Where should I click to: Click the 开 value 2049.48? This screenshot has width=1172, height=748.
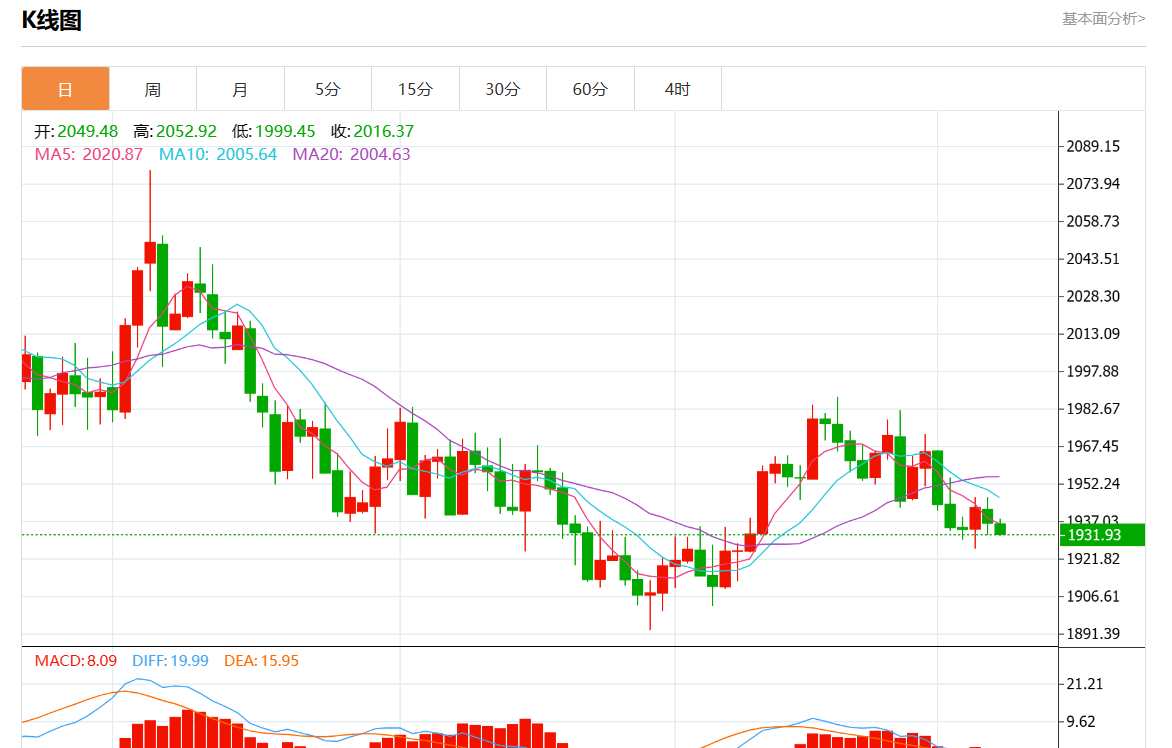[x=87, y=132]
